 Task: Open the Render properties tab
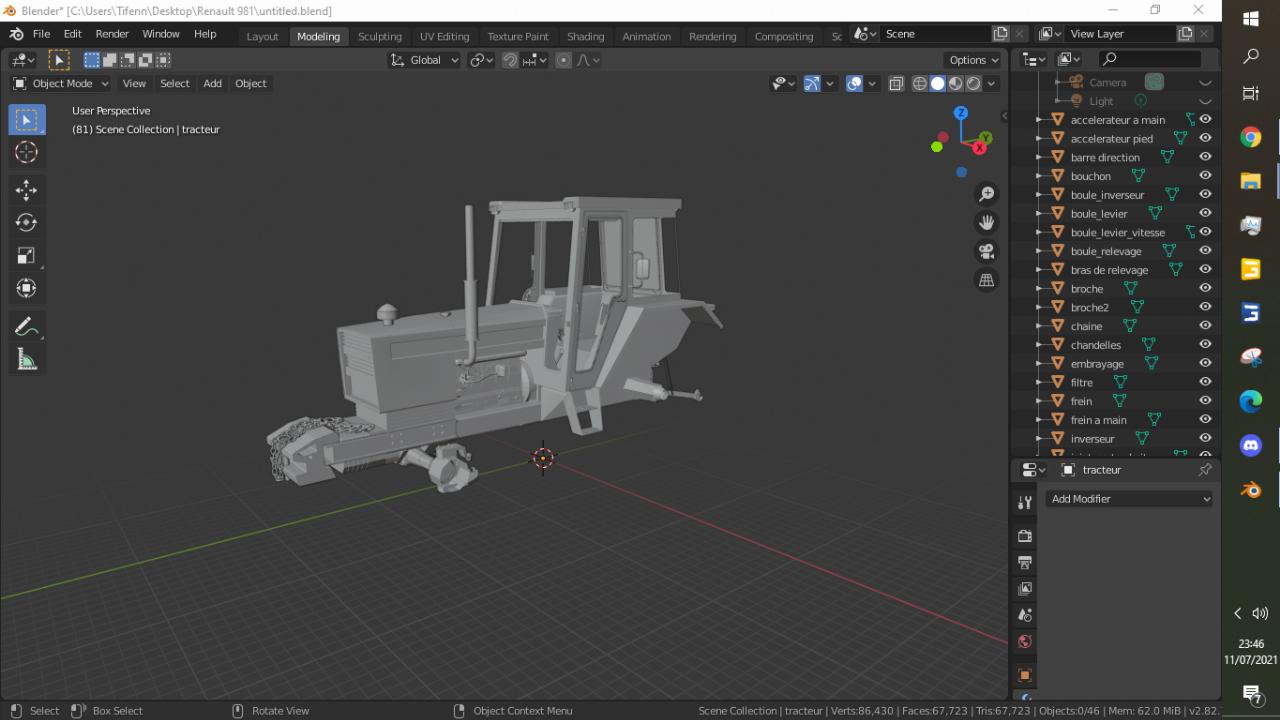1025,536
